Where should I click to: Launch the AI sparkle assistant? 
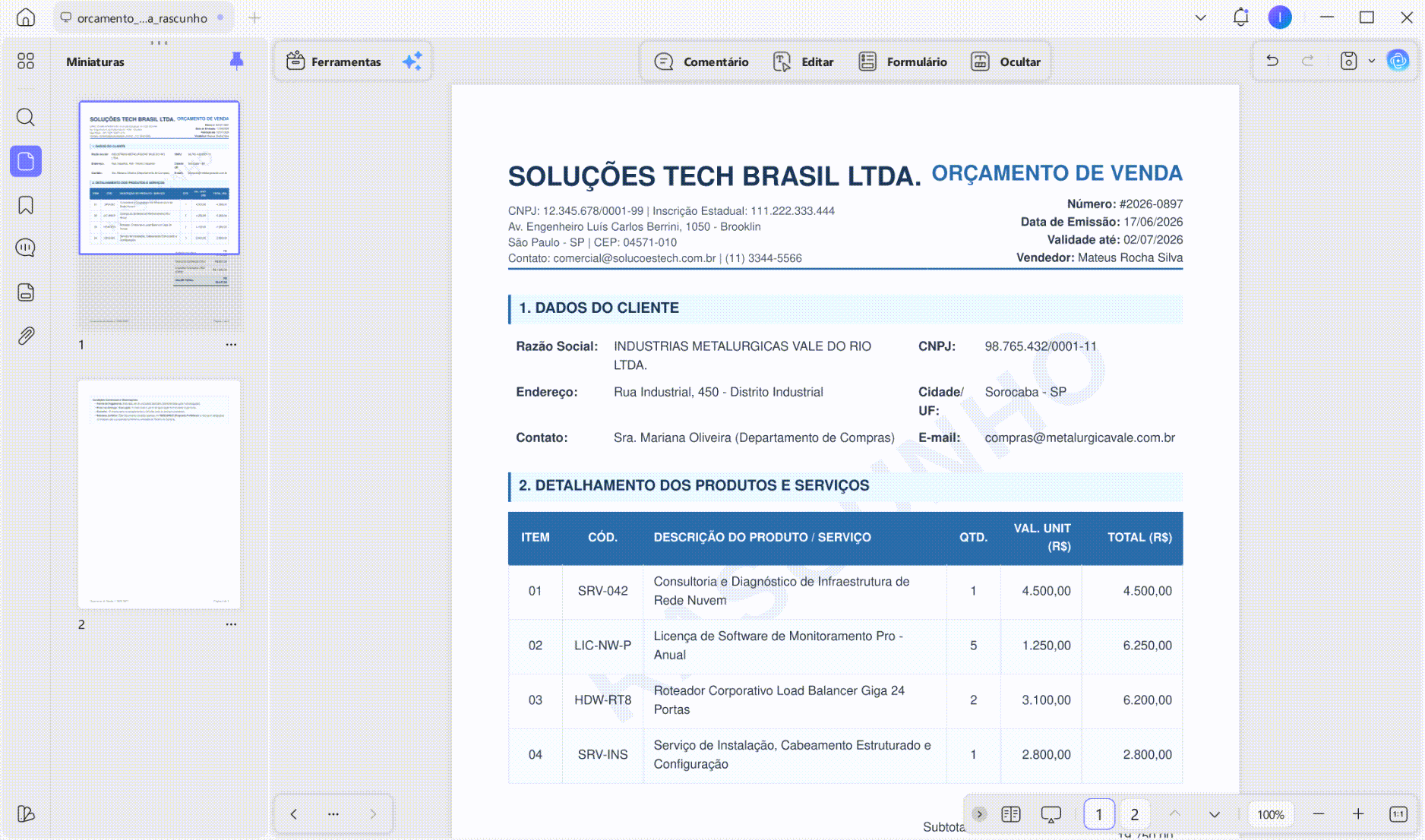click(412, 62)
